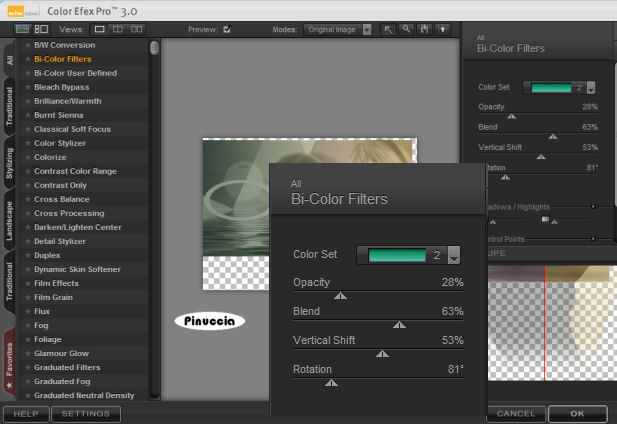The height and width of the screenshot is (424, 617).
Task: Favorite the Glamour Glow star
Action: point(28,353)
